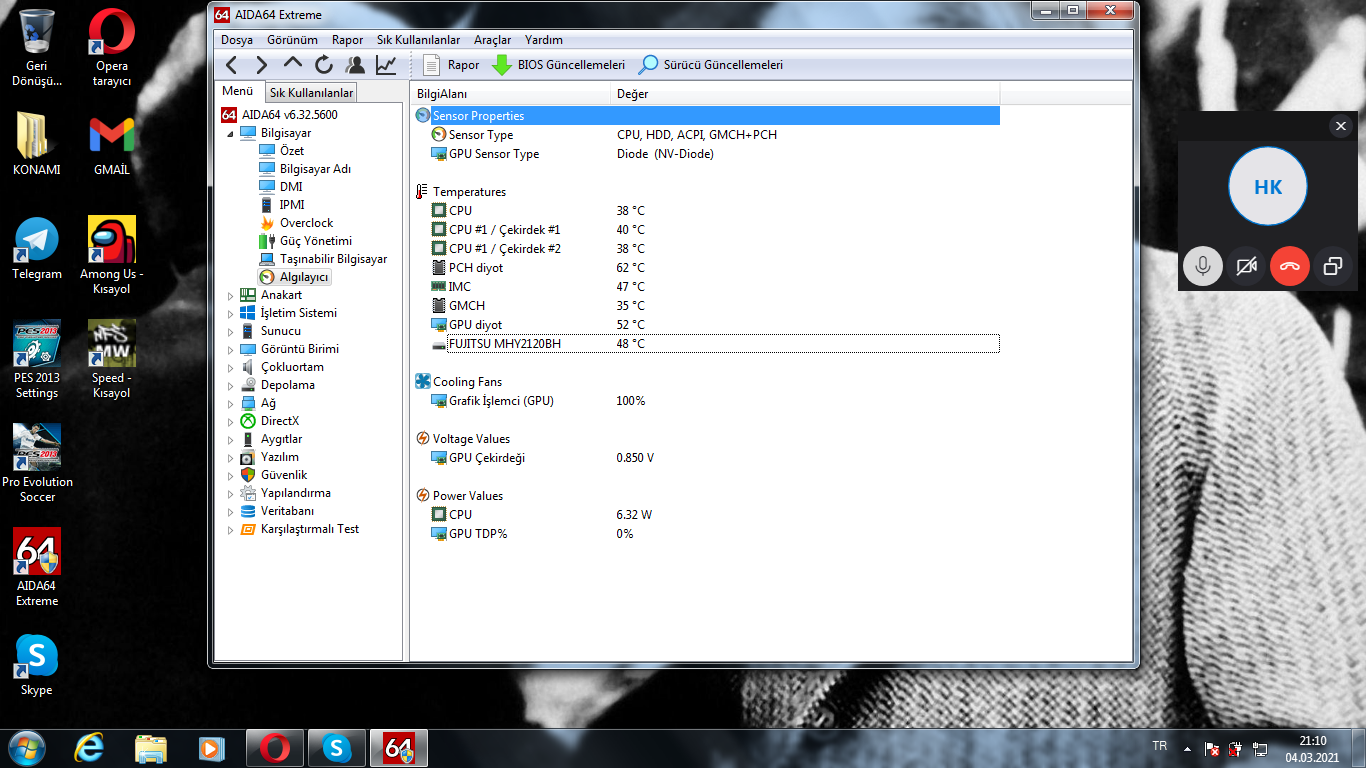Select Güç Yönetimi in the tree
The height and width of the screenshot is (768, 1366).
coord(316,241)
